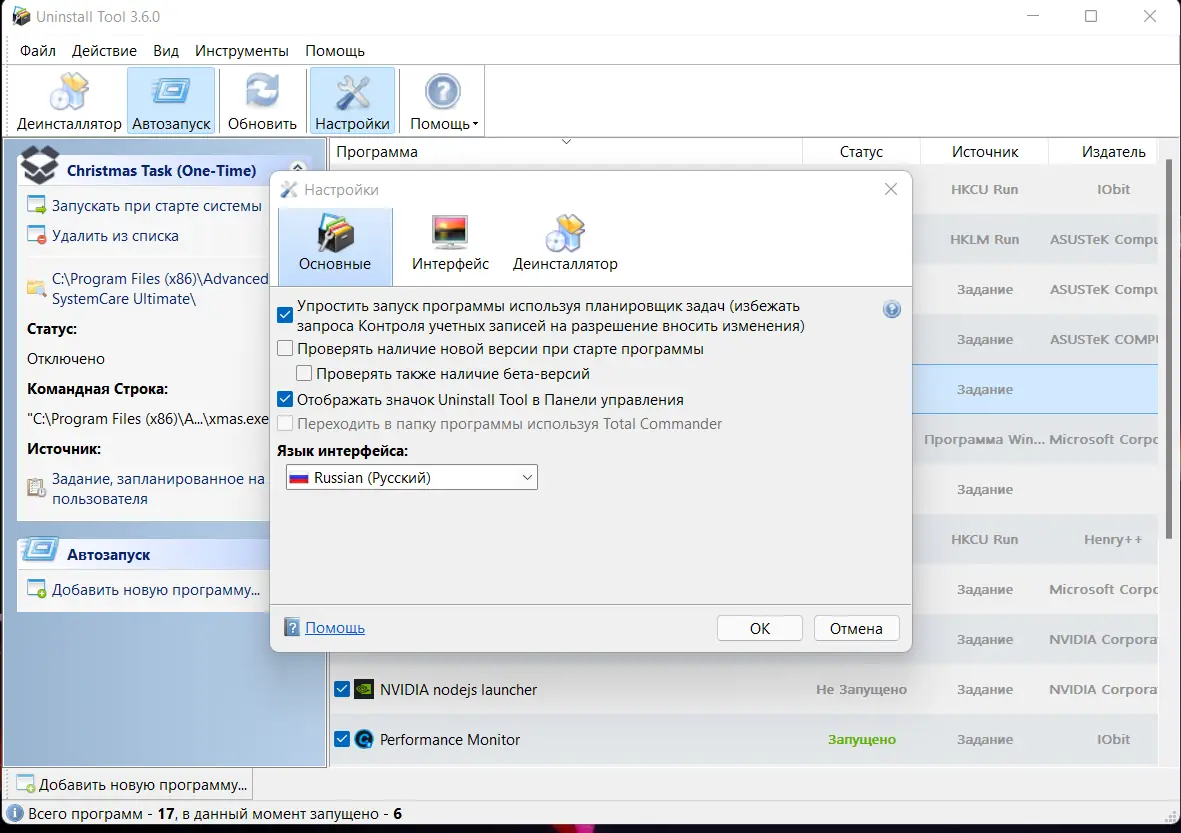Switch to Автозапуск toolbar view

click(171, 101)
